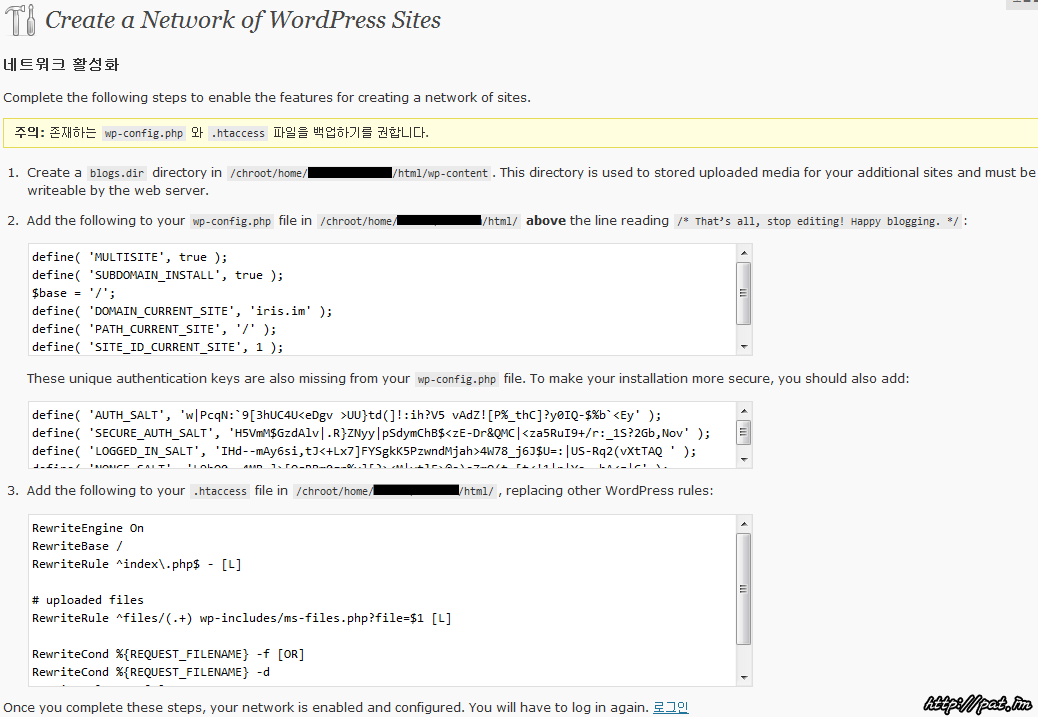Click the '# uploaded files' comment line

pyautogui.click(x=88, y=600)
